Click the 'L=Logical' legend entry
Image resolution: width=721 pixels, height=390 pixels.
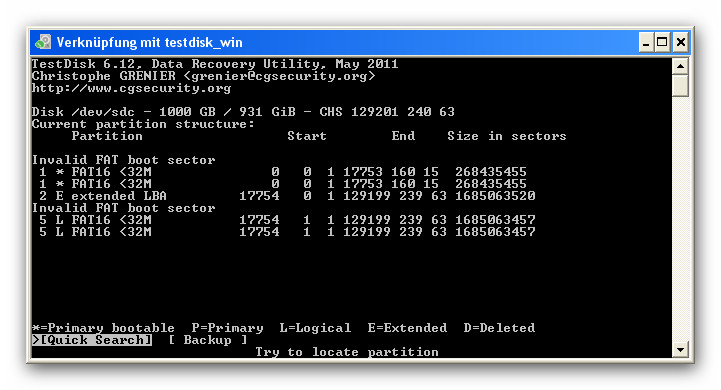point(315,328)
